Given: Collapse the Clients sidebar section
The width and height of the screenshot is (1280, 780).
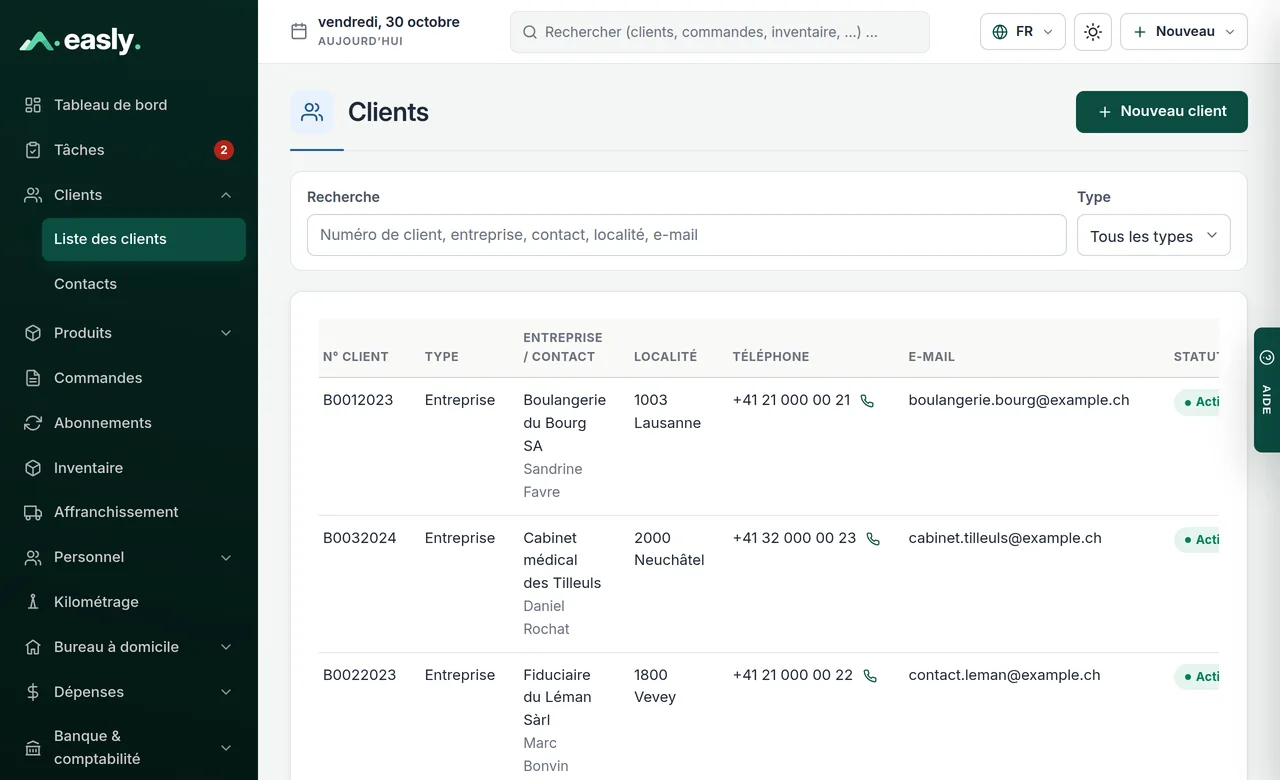Looking at the screenshot, I should [x=226, y=195].
